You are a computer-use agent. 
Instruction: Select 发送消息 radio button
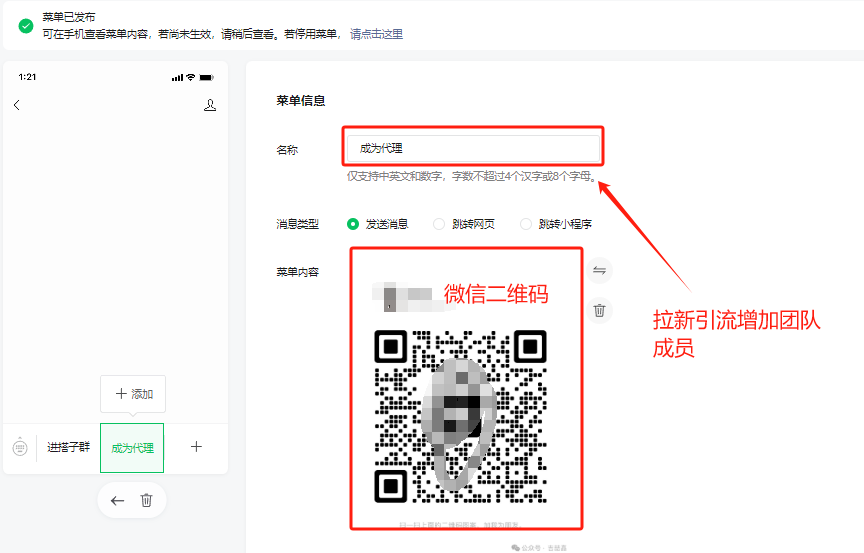point(353,224)
